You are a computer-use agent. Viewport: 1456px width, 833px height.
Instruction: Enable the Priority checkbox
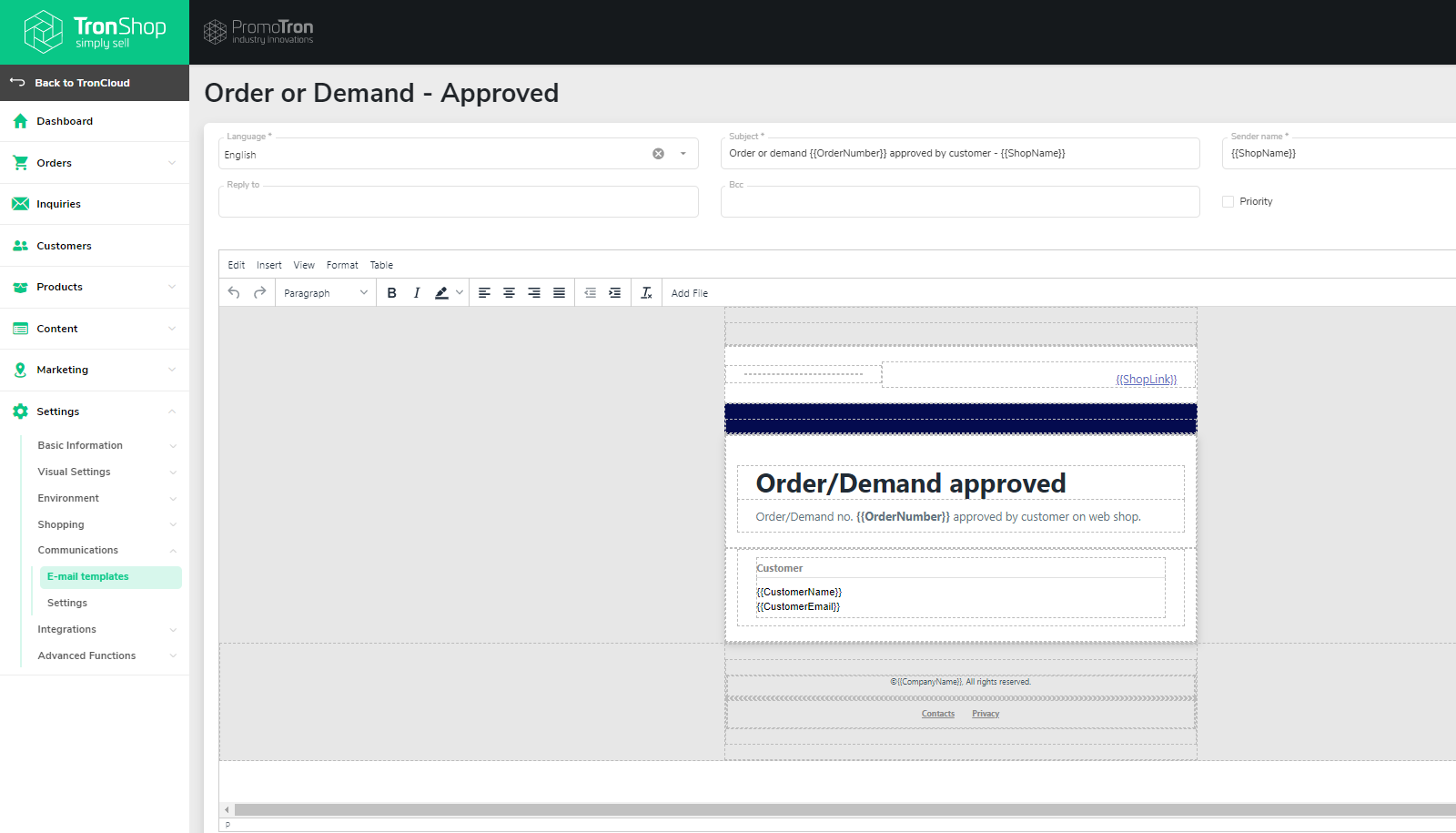point(1228,201)
